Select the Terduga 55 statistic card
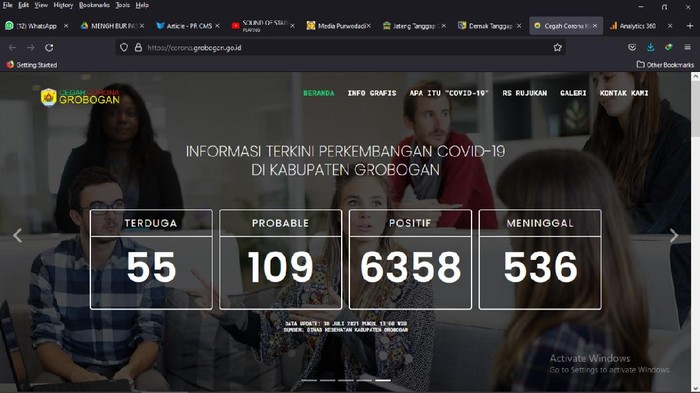The height and width of the screenshot is (393, 700). 151,259
